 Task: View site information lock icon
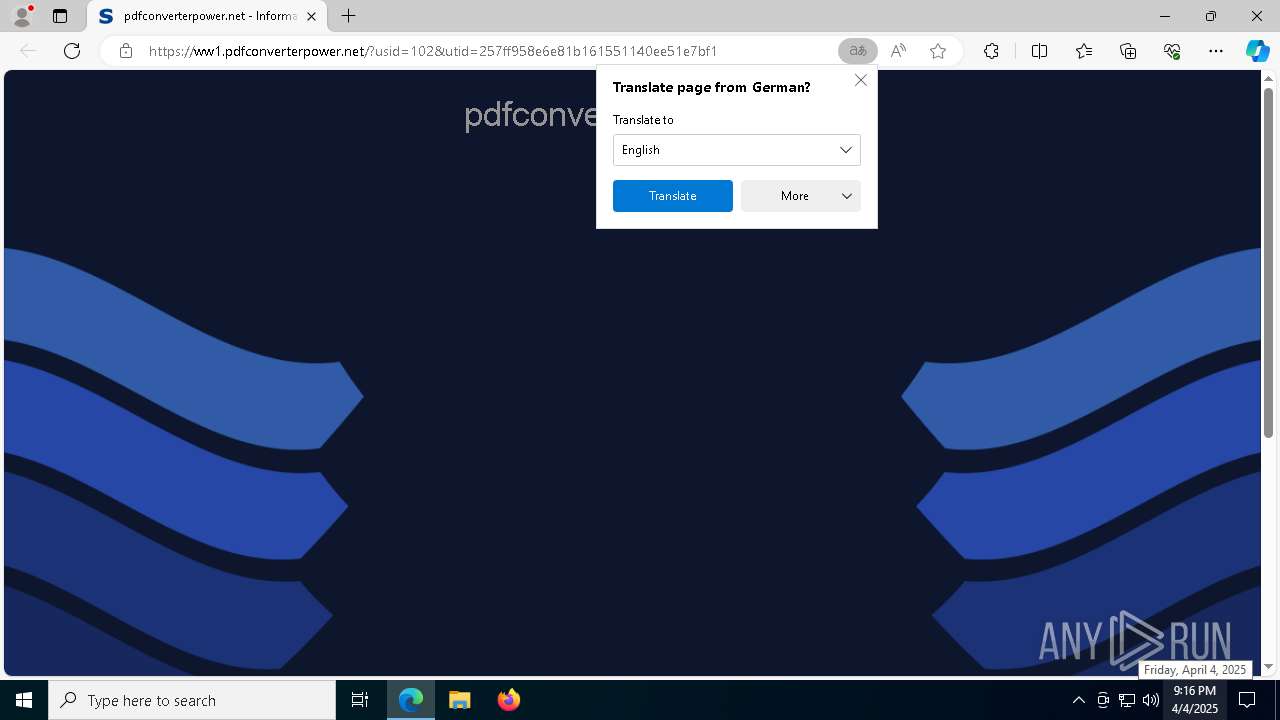[x=125, y=51]
